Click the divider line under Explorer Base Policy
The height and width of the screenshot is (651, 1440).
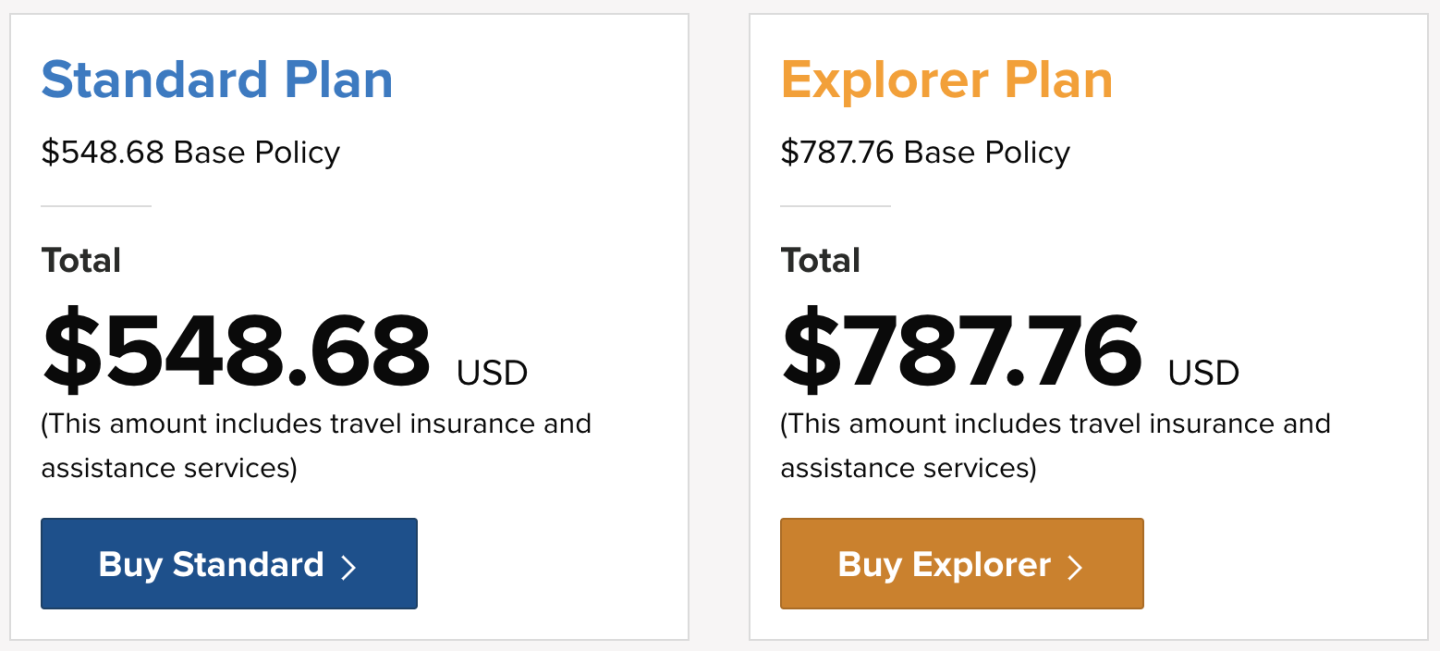click(x=835, y=206)
